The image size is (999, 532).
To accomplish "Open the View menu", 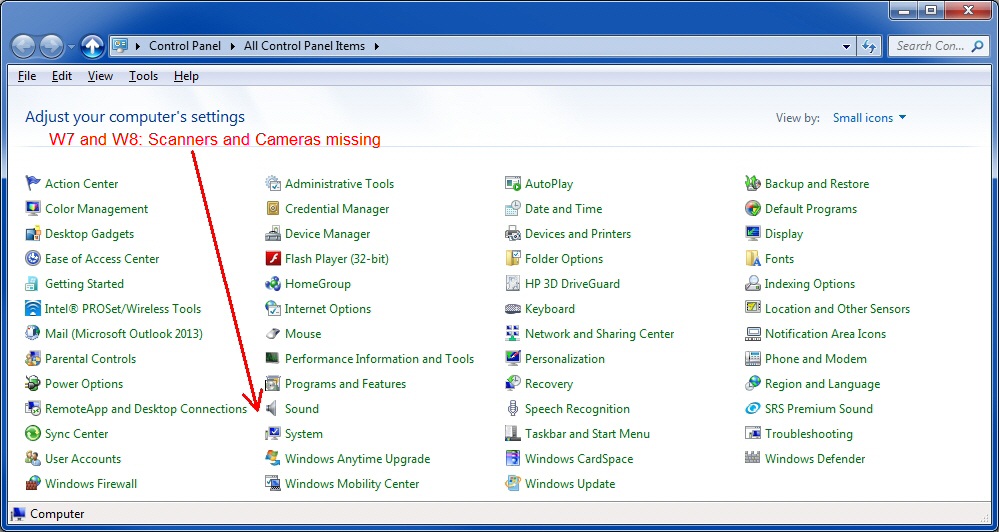I will pyautogui.click(x=100, y=76).
